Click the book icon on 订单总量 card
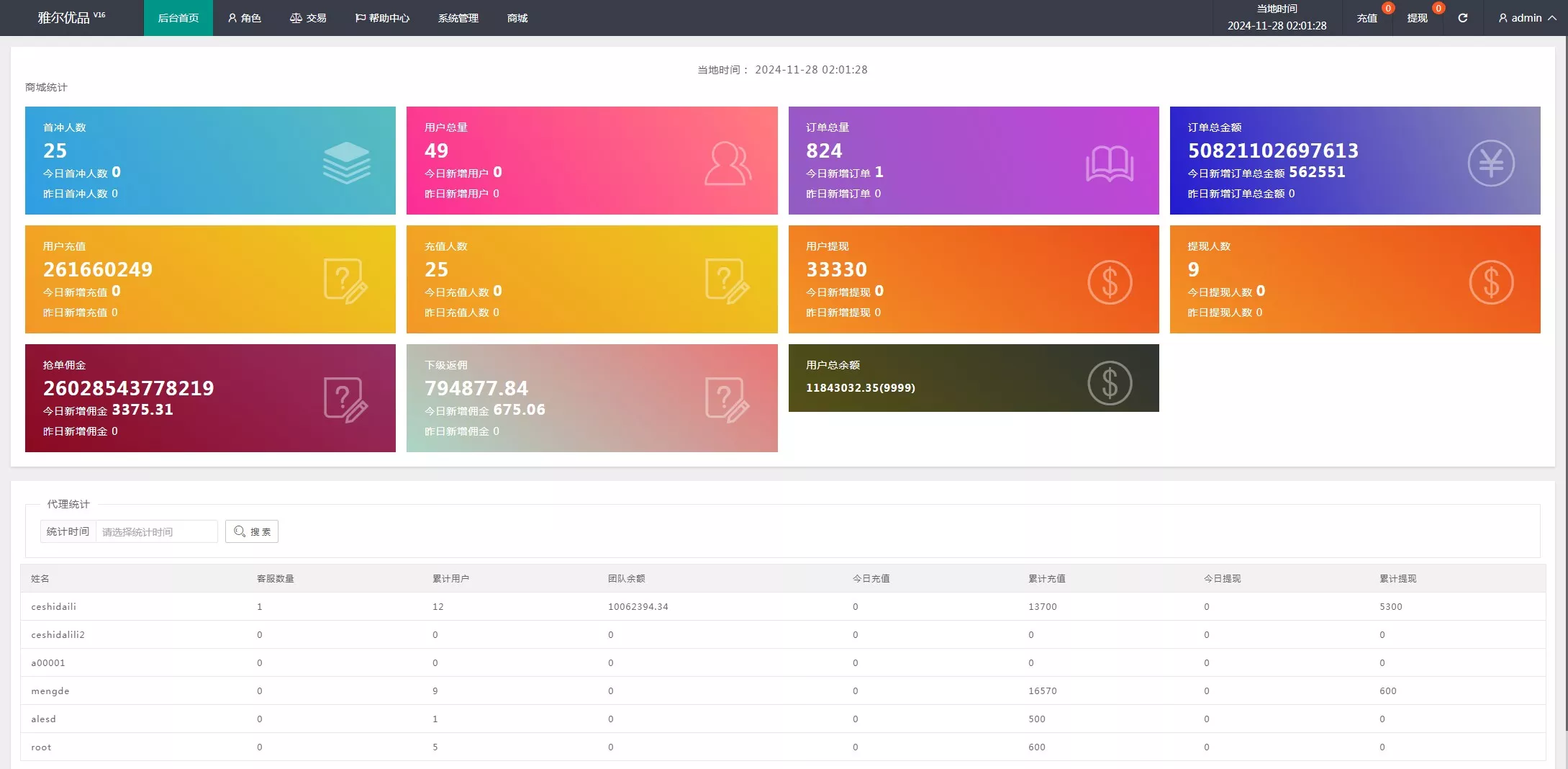The width and height of the screenshot is (1568, 769). pos(1109,163)
